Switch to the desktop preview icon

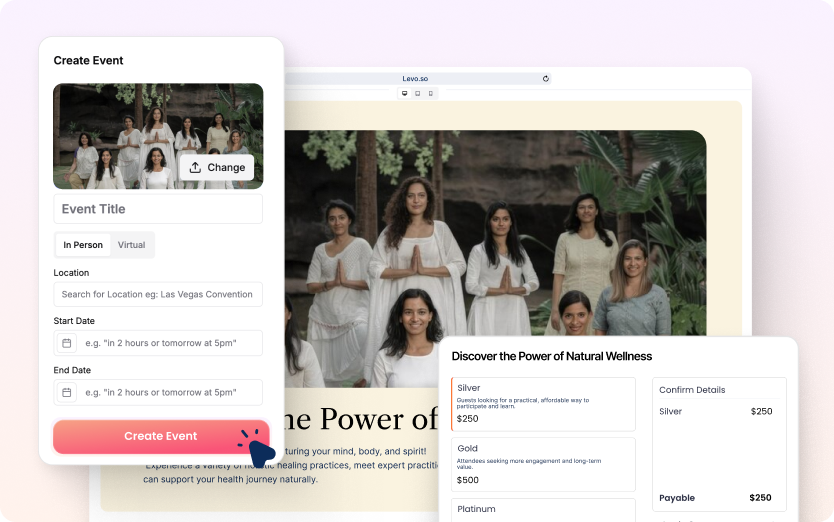click(404, 93)
